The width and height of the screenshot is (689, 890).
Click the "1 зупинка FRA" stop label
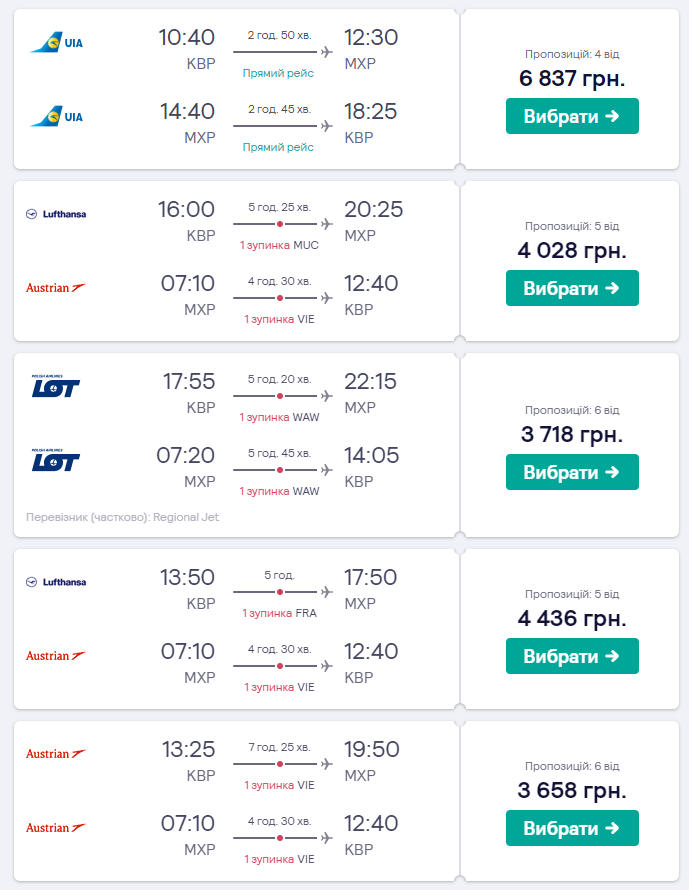tap(279, 613)
